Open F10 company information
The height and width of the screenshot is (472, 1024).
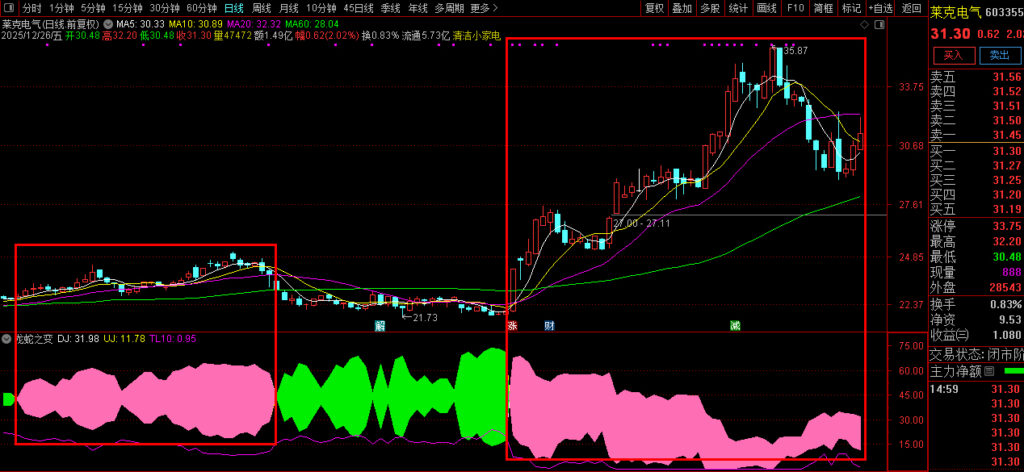(x=795, y=8)
